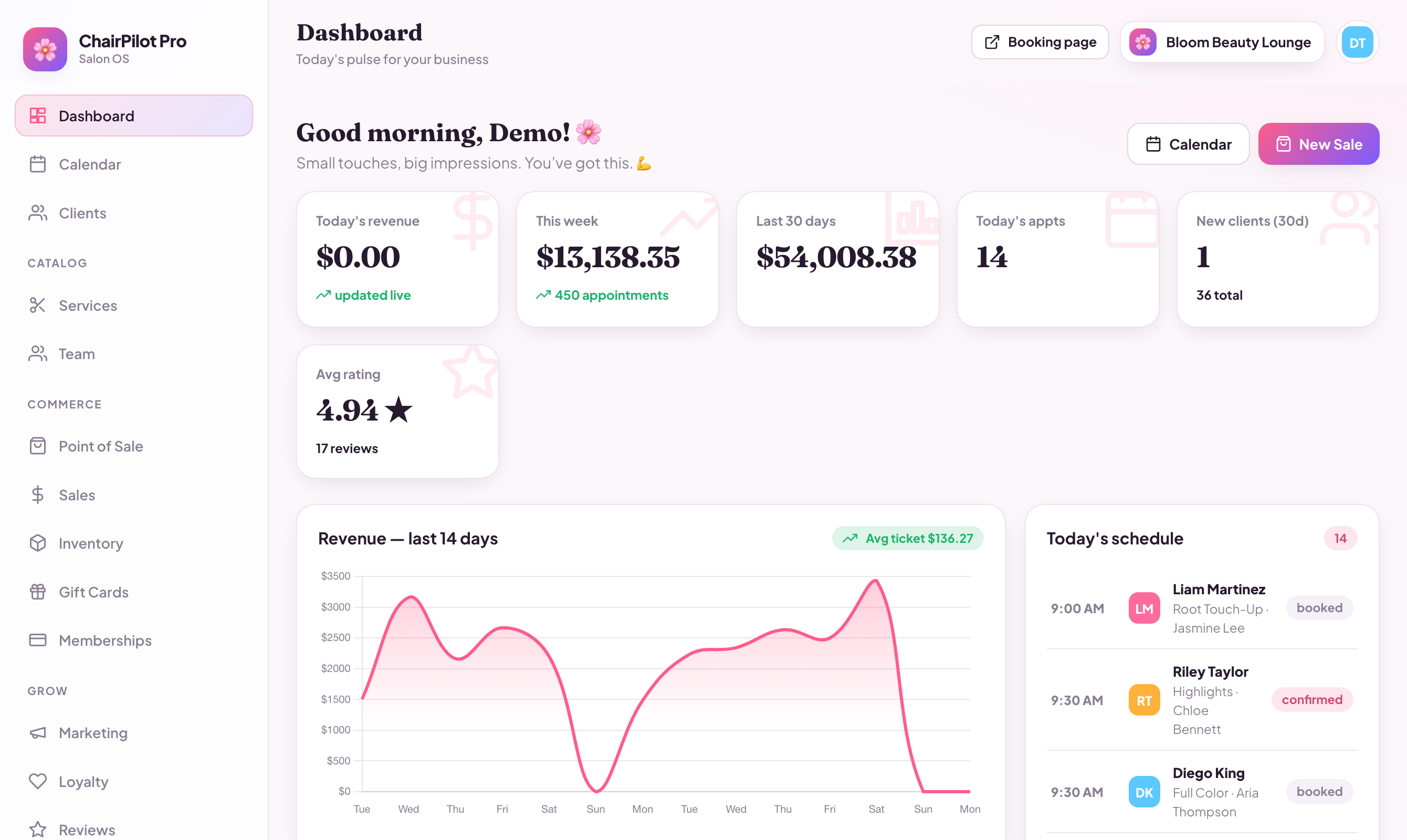Click the Calendar icon in the sidebar
Screen dimensions: 1407x840
click(38, 164)
